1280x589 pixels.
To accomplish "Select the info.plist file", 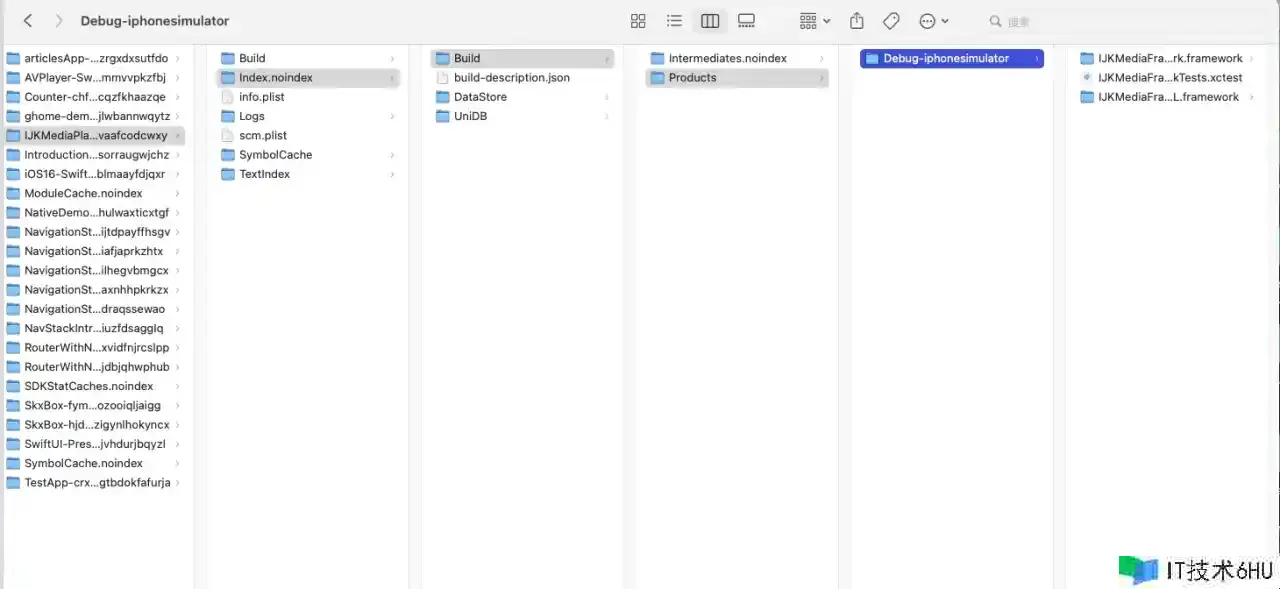I will (x=263, y=97).
